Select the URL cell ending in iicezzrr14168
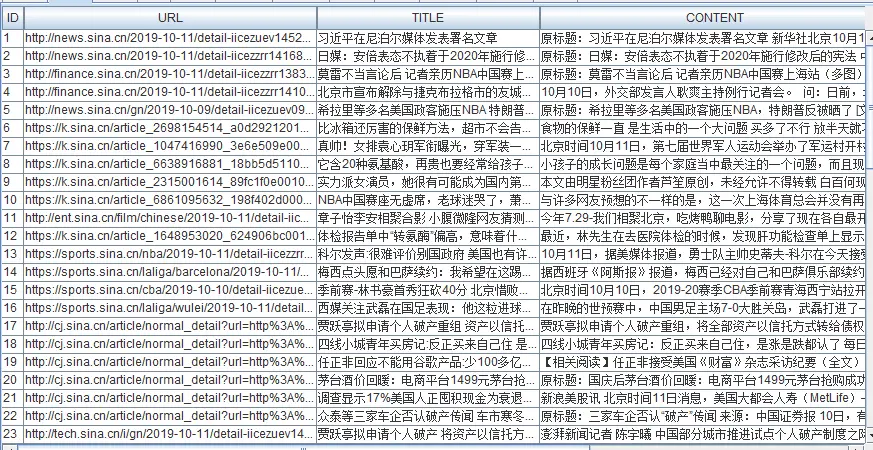Viewport: 873px width, 450px height. coord(170,56)
